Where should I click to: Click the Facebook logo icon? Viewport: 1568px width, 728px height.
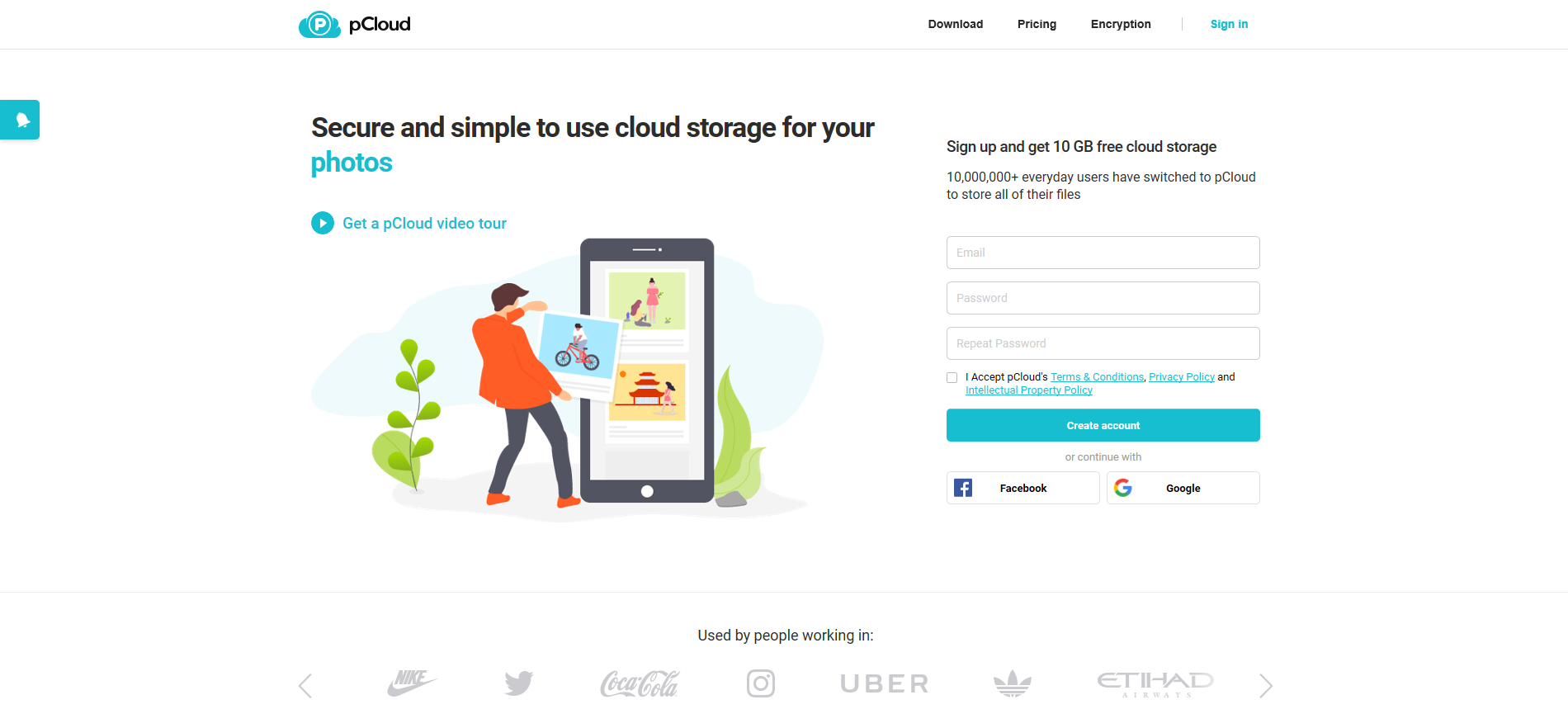(x=963, y=488)
